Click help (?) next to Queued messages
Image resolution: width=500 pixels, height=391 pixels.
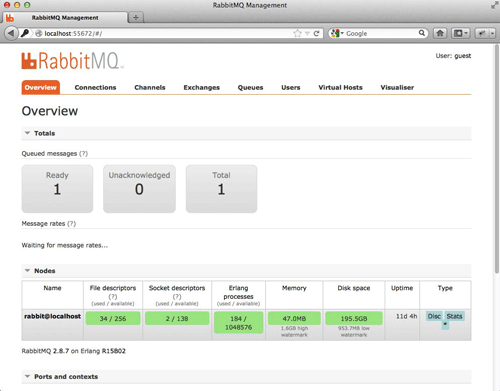(x=83, y=154)
